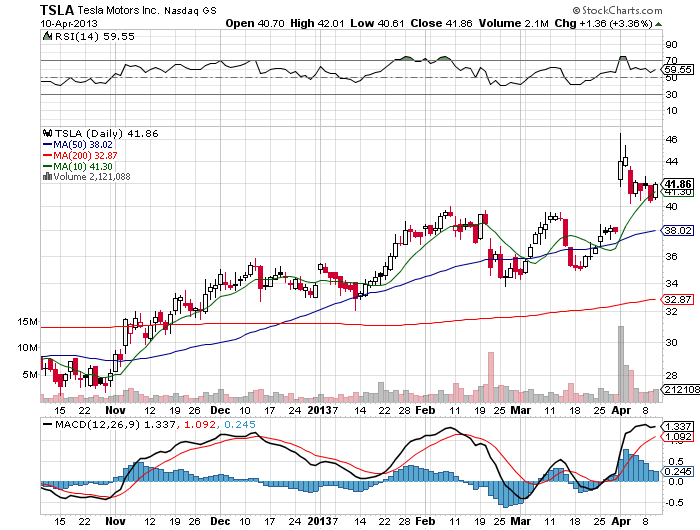This screenshot has width=700, height=530.
Task: Click the 'Close 41.86' header value
Action: pyautogui.click(x=442, y=23)
